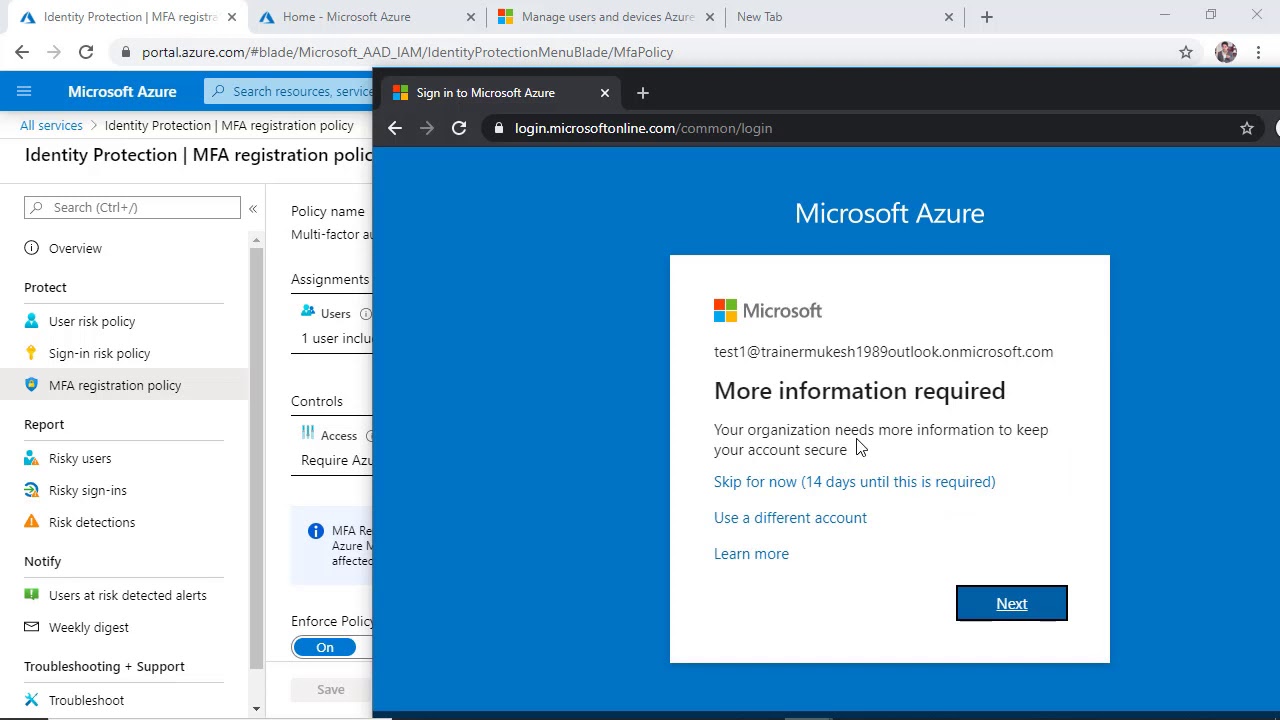Click the main browser address bar
This screenshot has width=1280, height=720.
click(x=640, y=52)
